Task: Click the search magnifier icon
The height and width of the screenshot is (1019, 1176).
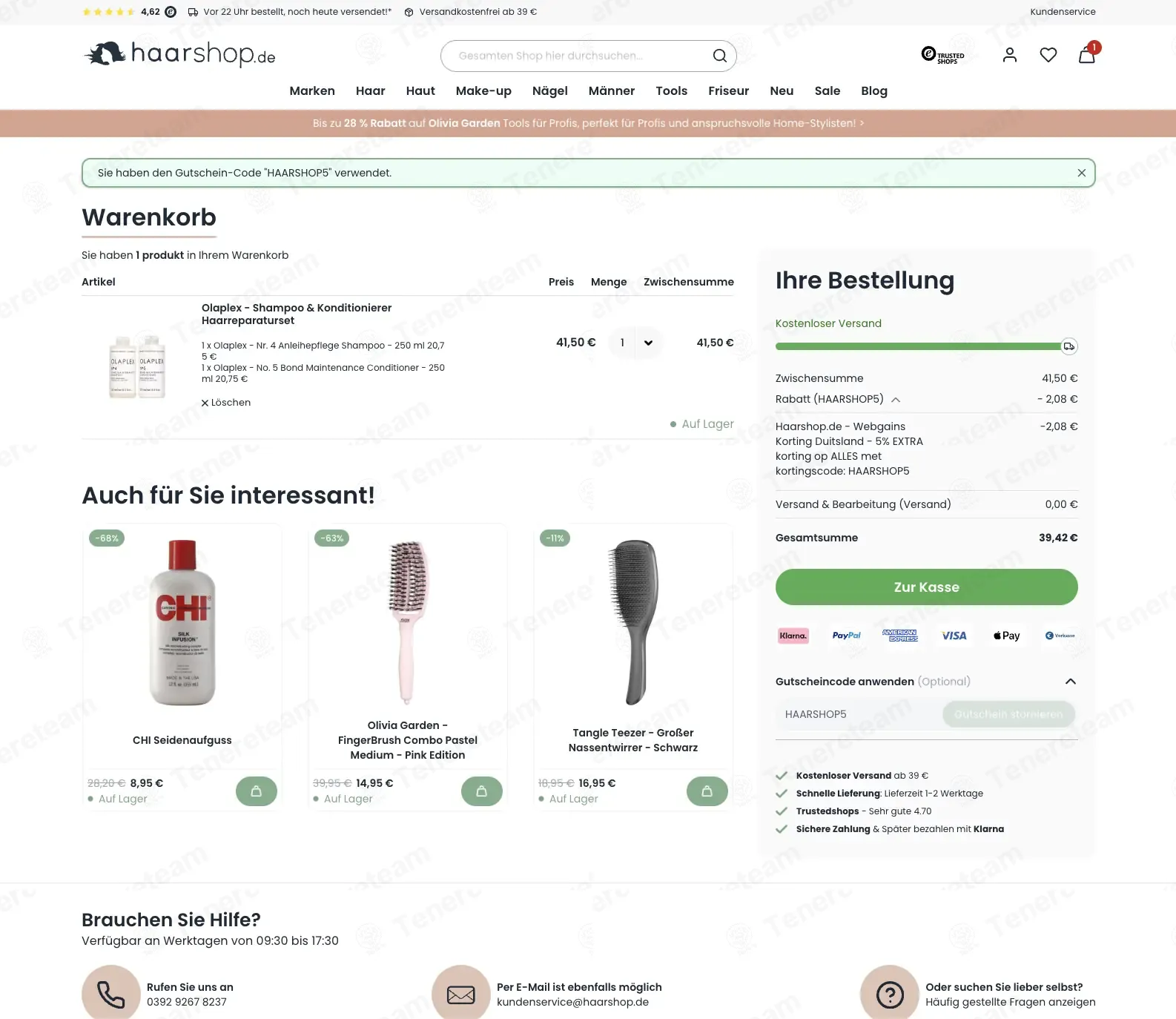Action: click(719, 56)
